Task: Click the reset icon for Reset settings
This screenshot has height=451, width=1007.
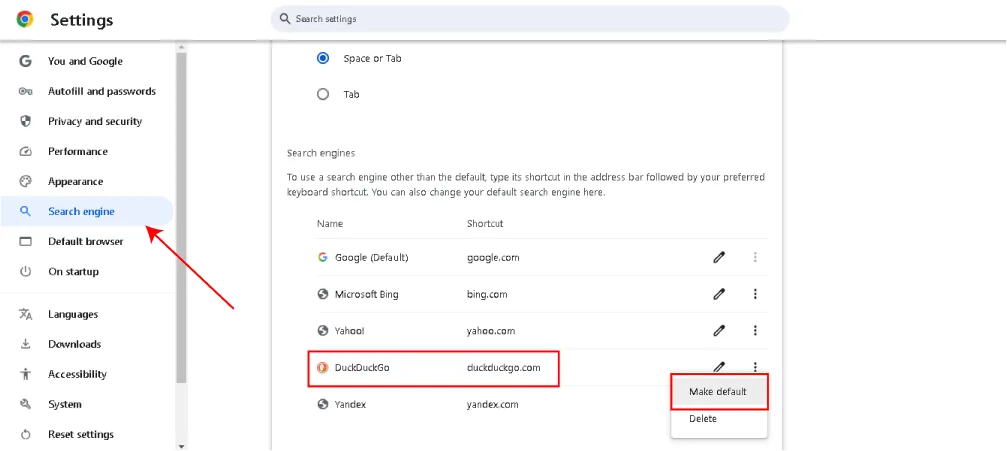Action: coord(26,434)
